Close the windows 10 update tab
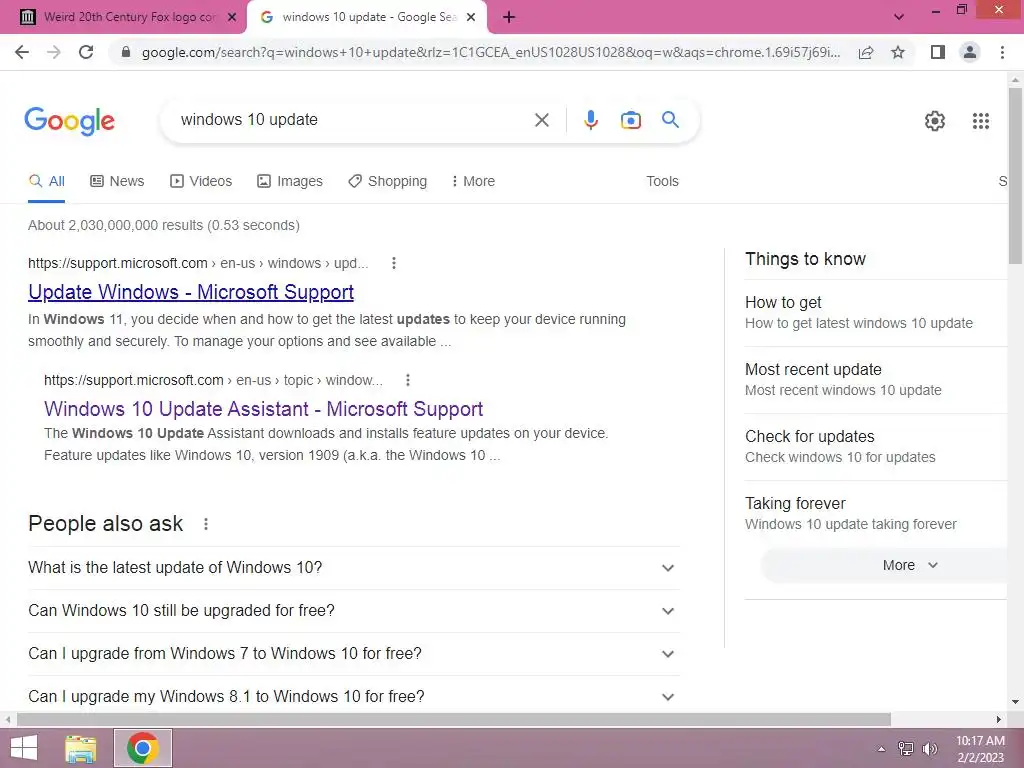The height and width of the screenshot is (768, 1024). click(471, 18)
